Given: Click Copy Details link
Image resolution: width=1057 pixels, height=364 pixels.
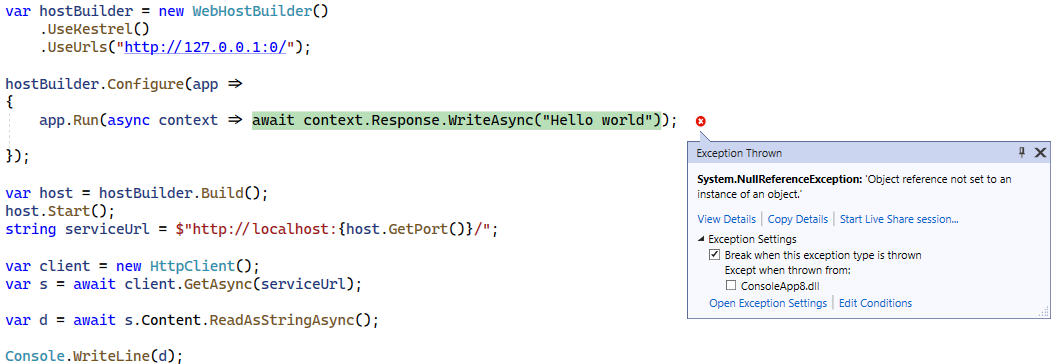Looking at the screenshot, I should 797,219.
